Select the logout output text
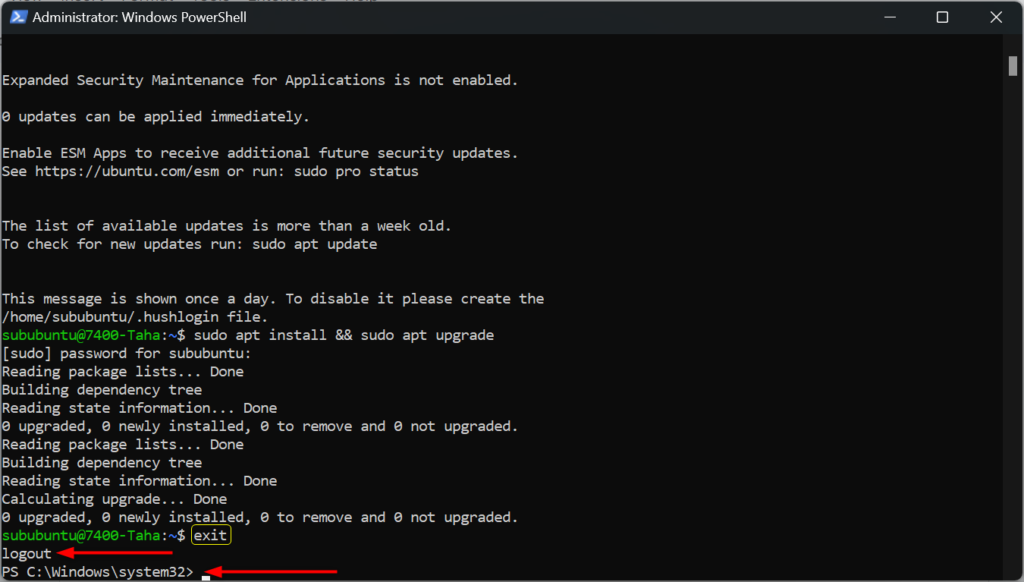 [x=27, y=553]
